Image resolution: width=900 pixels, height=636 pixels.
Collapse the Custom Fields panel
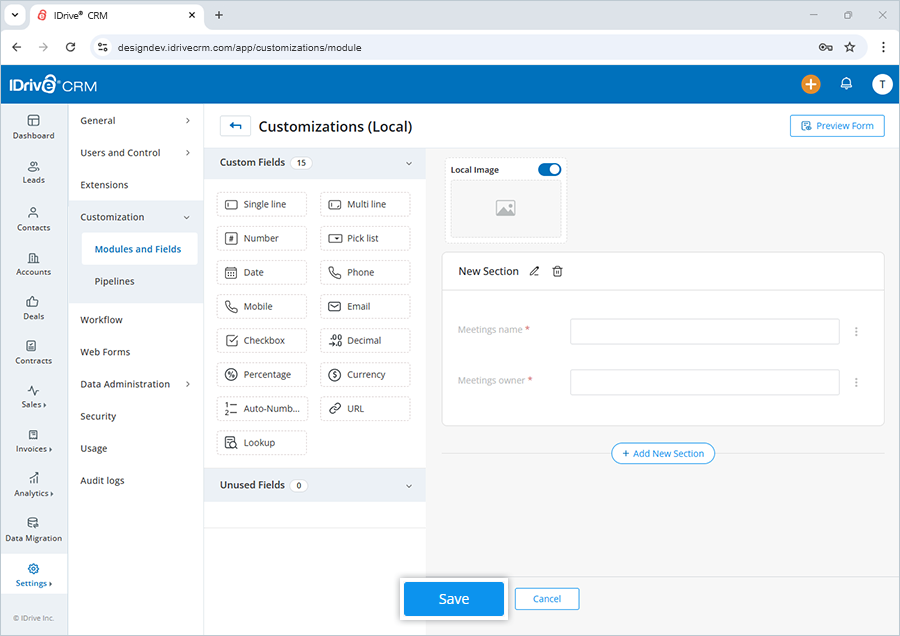(x=409, y=162)
